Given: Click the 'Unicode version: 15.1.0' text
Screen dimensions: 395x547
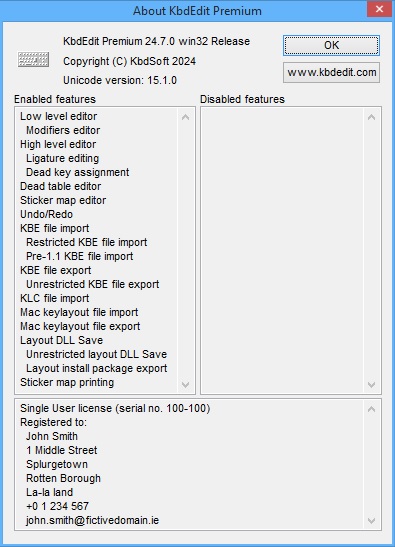Looking at the screenshot, I should coord(120,80).
